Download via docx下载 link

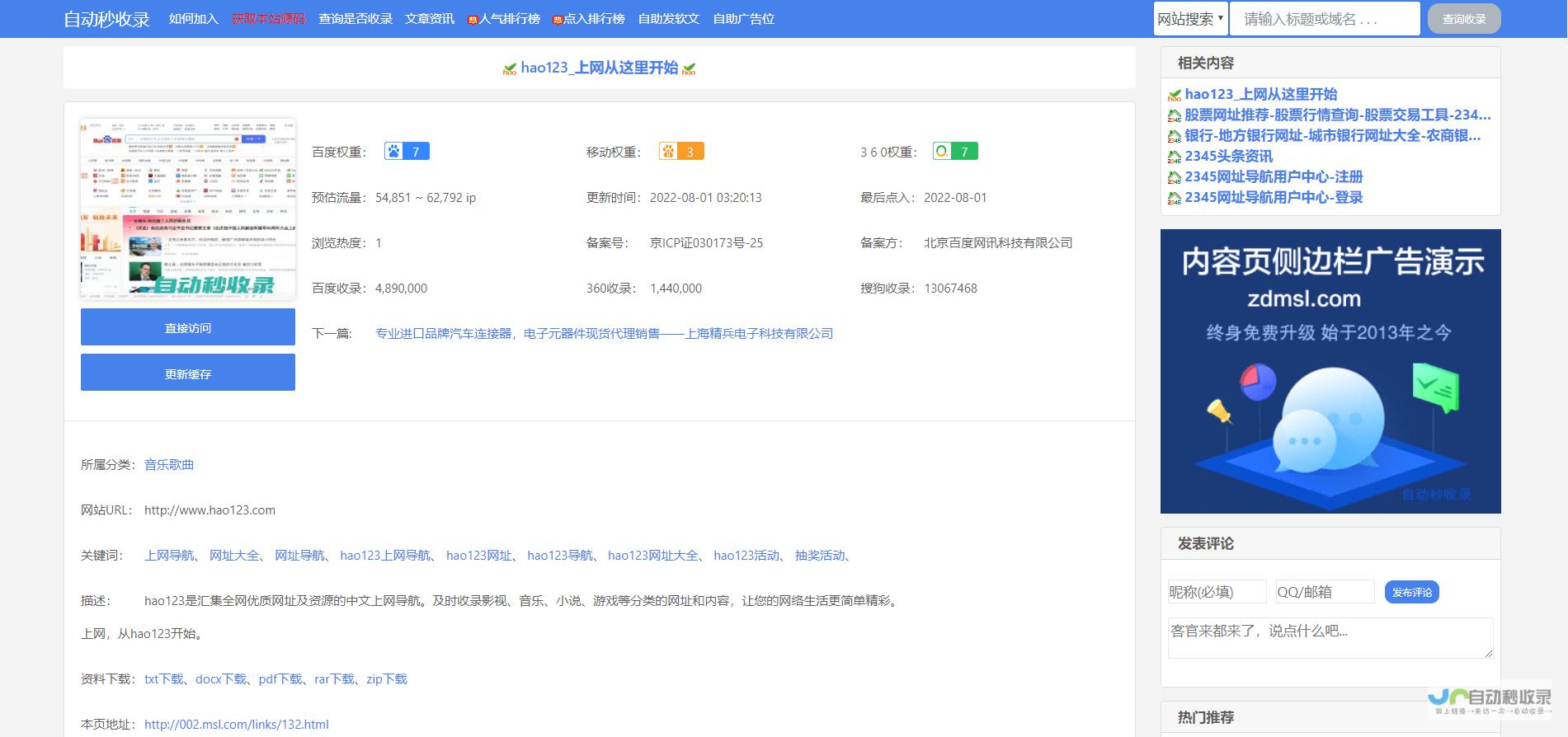click(221, 679)
